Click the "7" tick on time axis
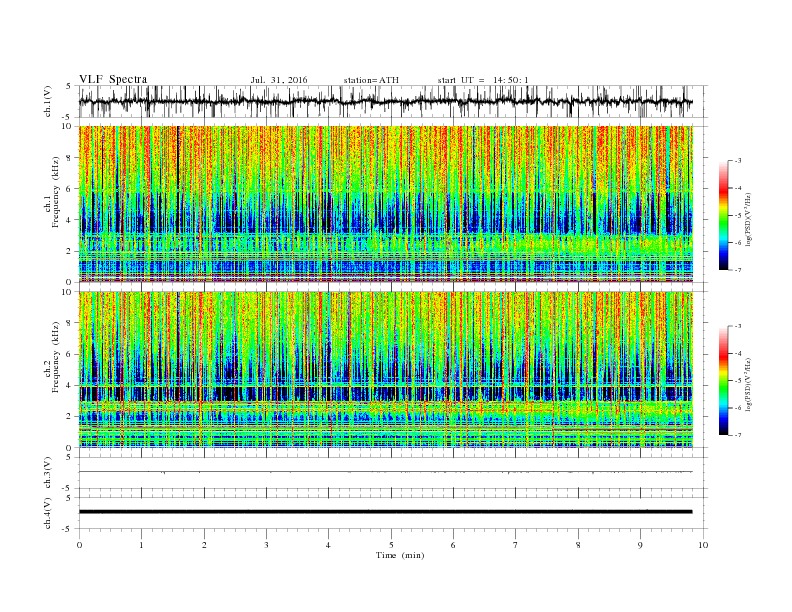The image size is (792, 612). coord(516,545)
